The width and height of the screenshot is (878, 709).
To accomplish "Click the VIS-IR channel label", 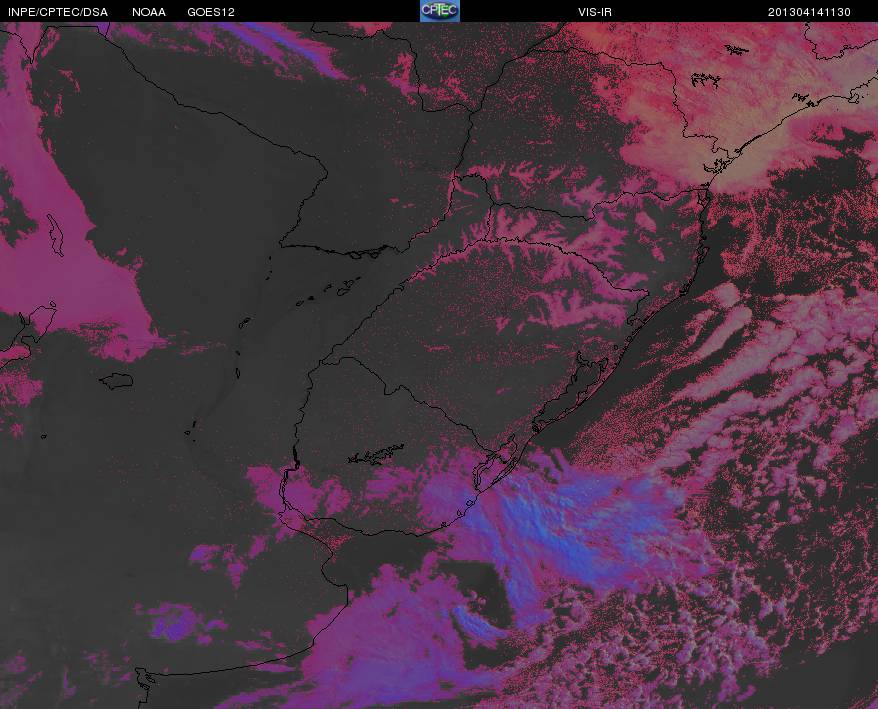I will (x=595, y=12).
